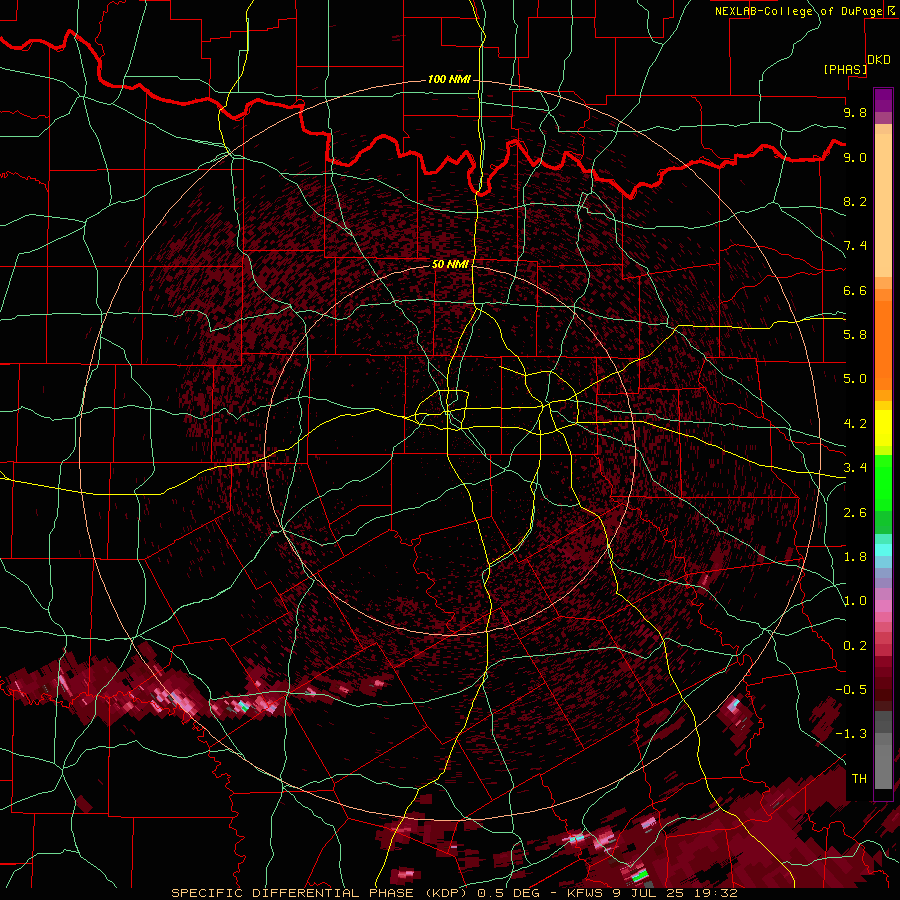This screenshot has height=900, width=900.
Task: Click the "100 NMI" range ring label
Action: coord(449,79)
